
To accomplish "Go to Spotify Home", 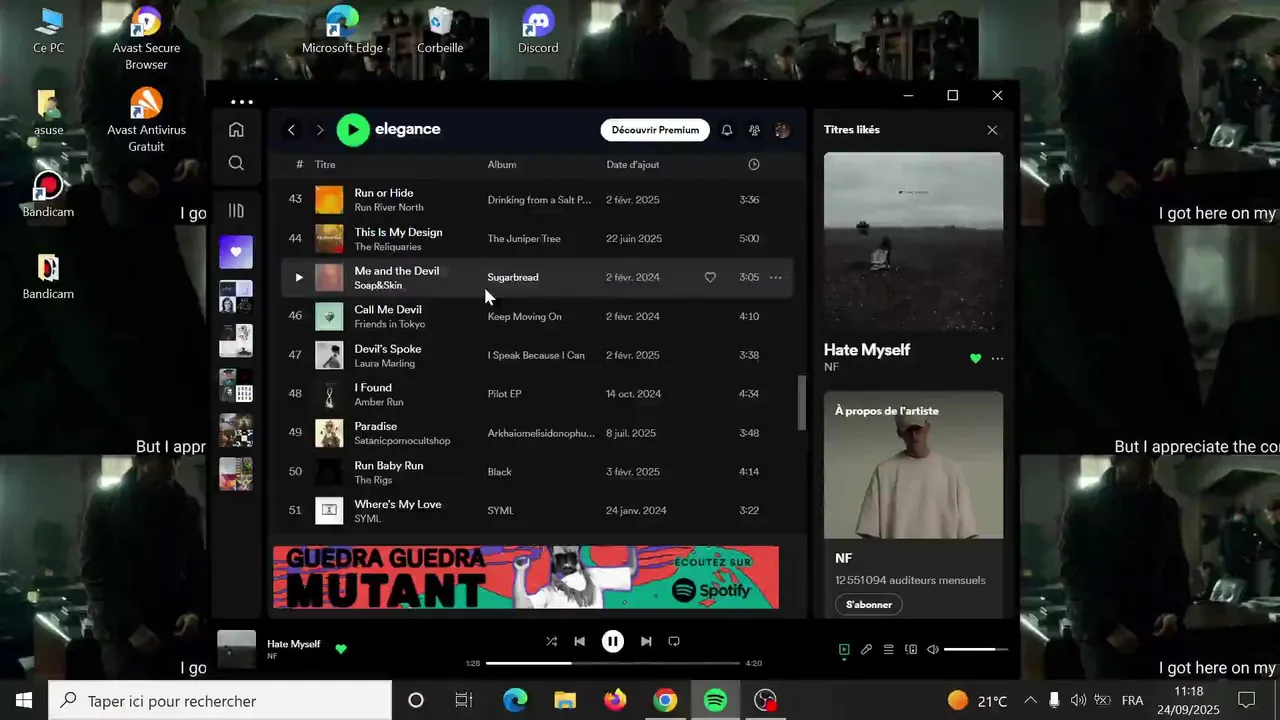I will tap(236, 129).
